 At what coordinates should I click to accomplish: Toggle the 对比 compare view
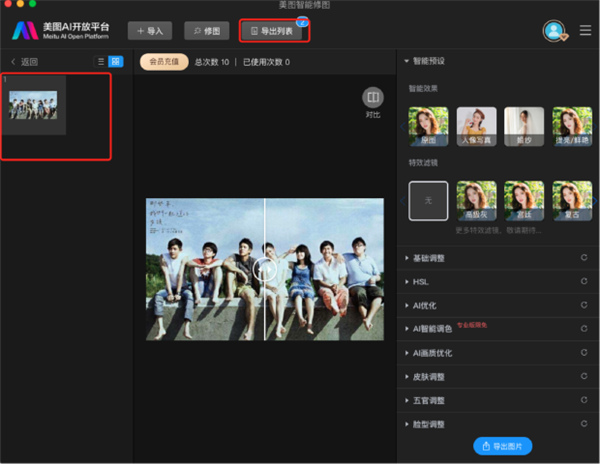tap(373, 103)
